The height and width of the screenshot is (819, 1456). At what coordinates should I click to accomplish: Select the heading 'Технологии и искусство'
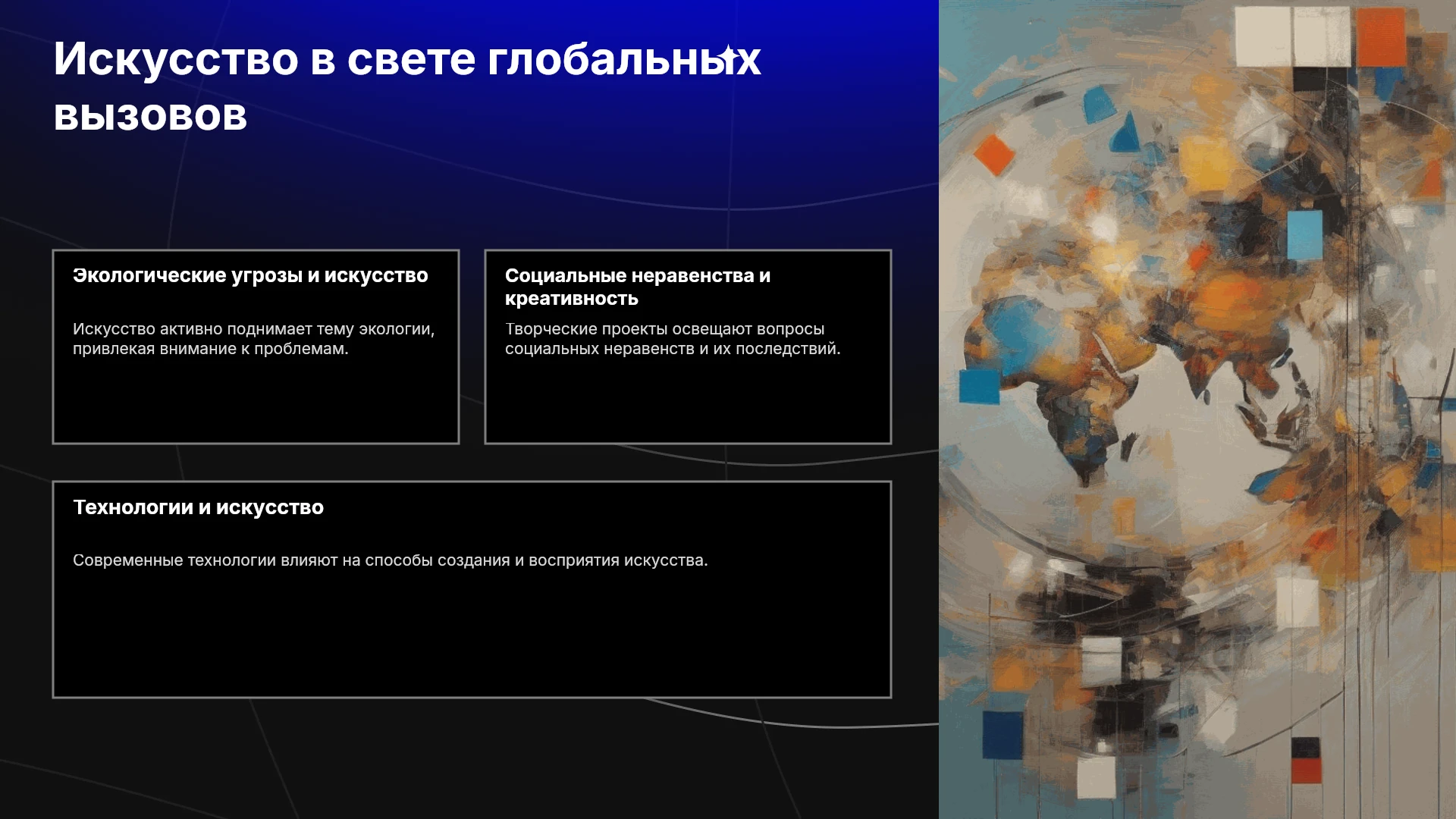click(198, 507)
